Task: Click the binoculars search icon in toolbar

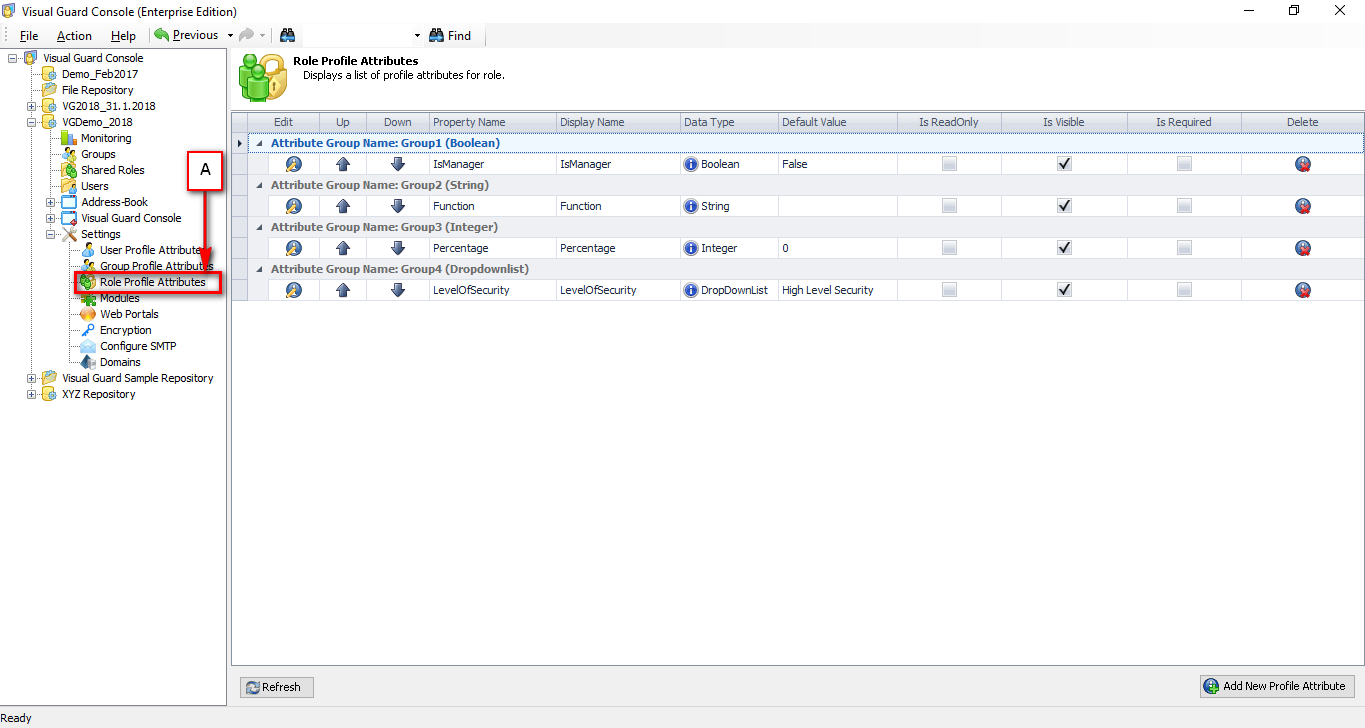Action: click(287, 35)
